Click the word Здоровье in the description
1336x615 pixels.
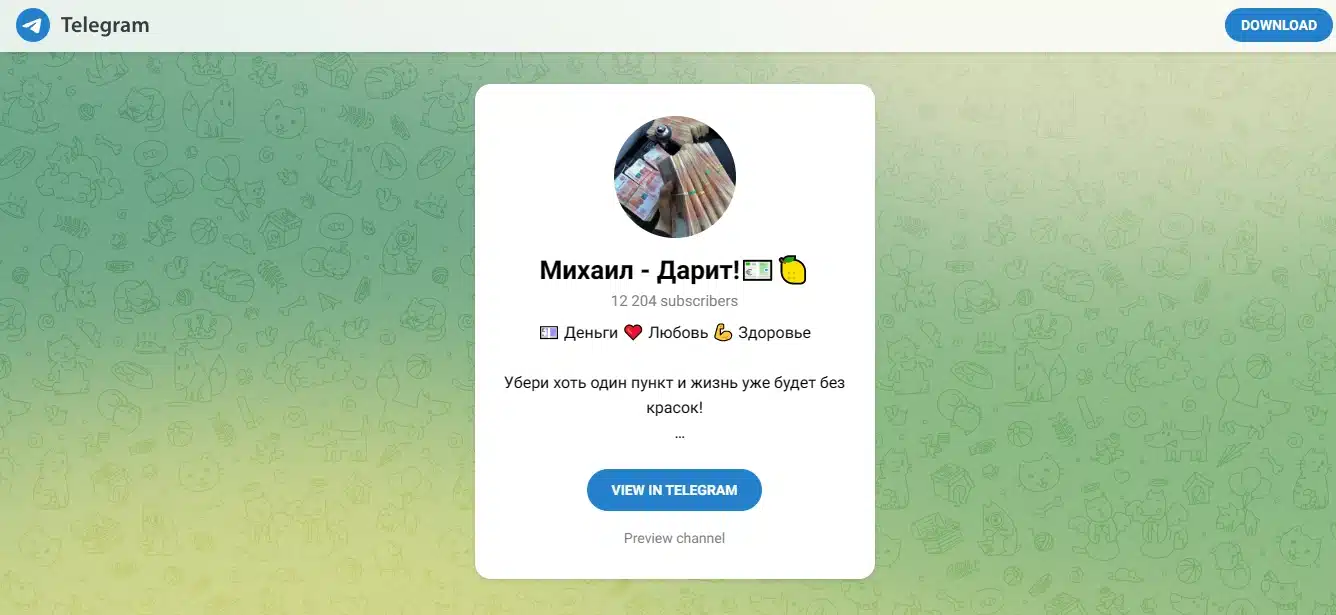(775, 333)
